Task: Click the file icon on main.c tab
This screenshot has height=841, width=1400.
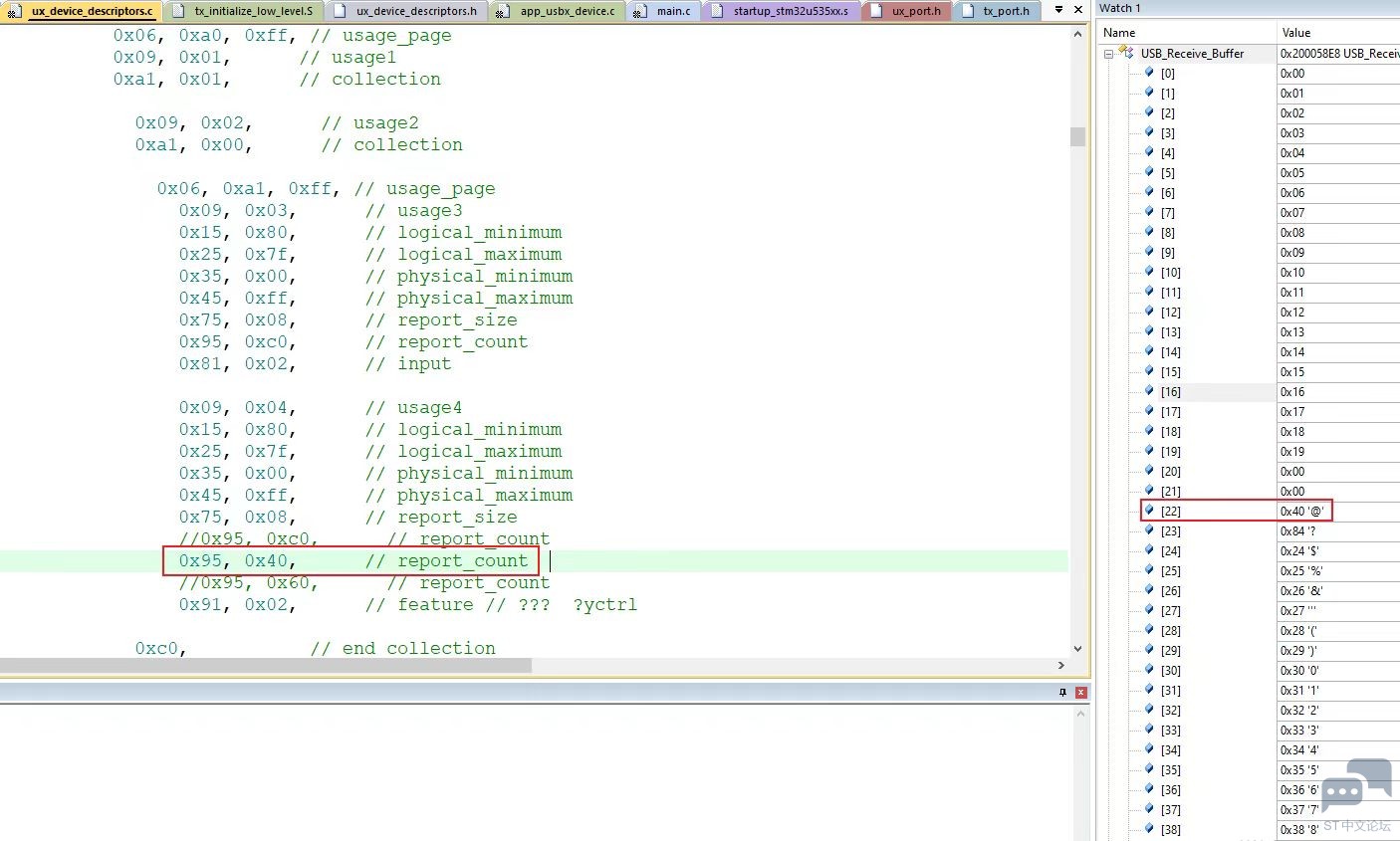Action: pos(640,11)
